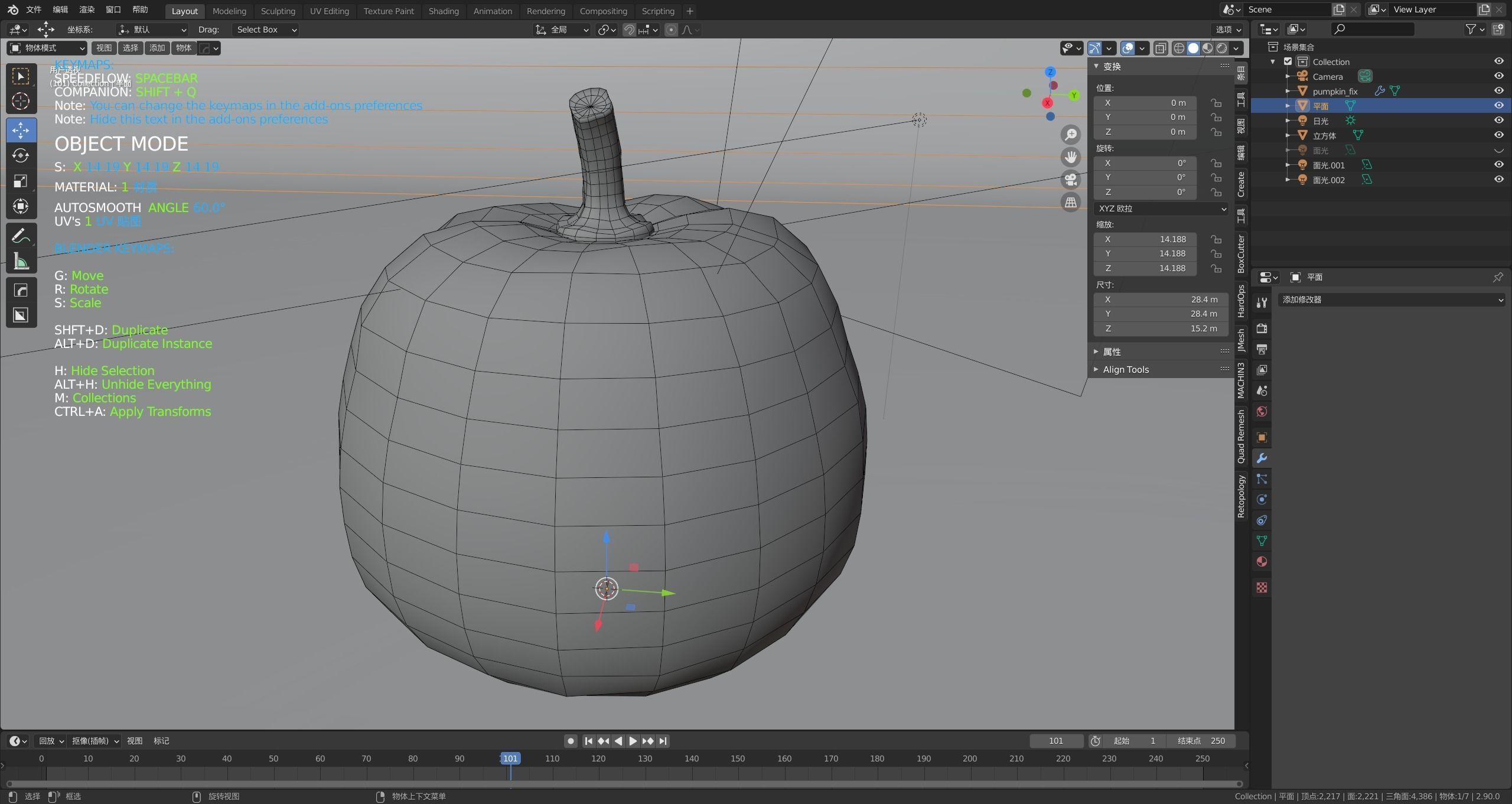Toggle visibility of 日光 light
Image resolution: width=1512 pixels, height=804 pixels.
click(1498, 121)
